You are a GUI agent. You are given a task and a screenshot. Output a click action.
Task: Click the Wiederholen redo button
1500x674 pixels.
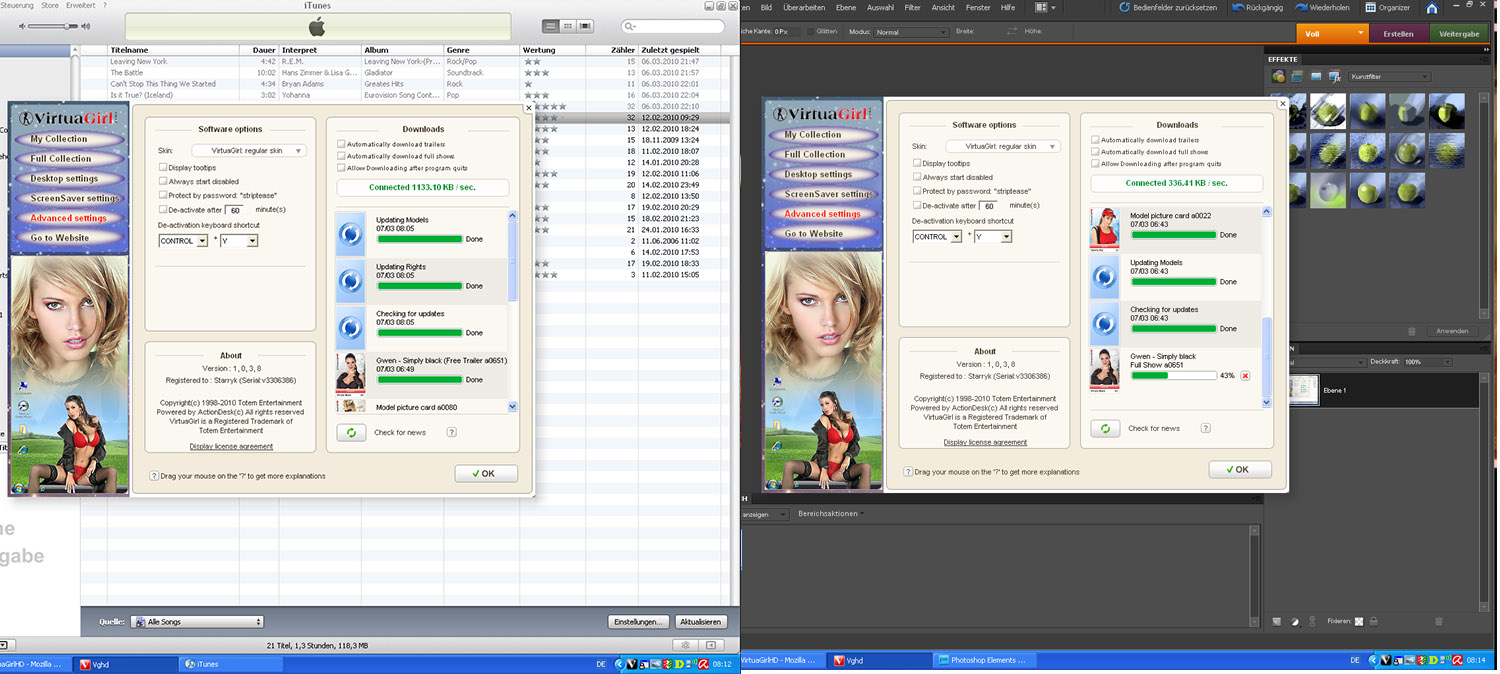(x=1321, y=8)
